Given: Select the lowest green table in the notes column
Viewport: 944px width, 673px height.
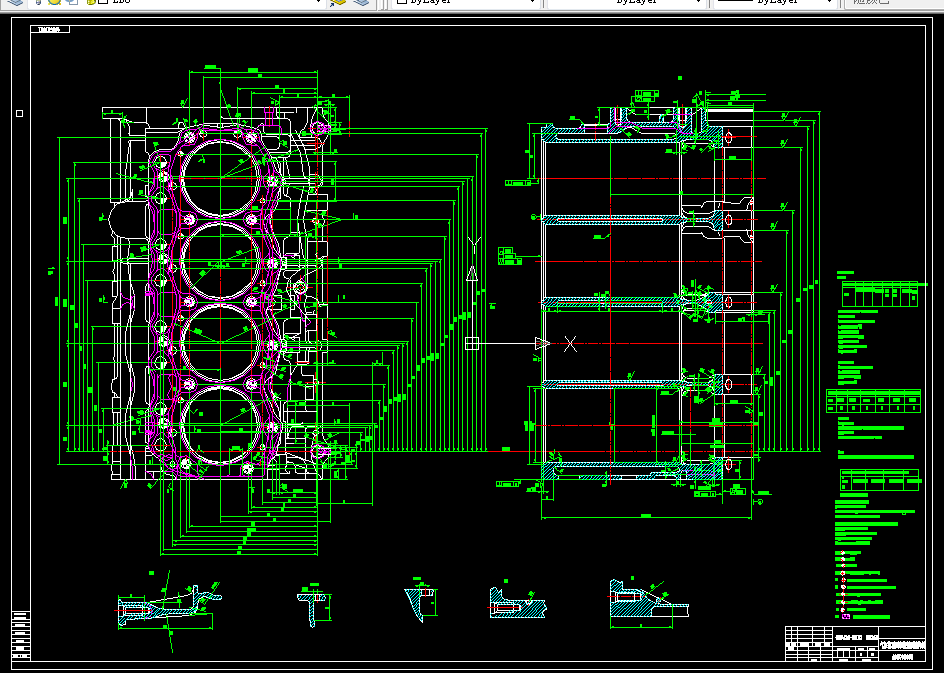Looking at the screenshot, I should [x=880, y=480].
